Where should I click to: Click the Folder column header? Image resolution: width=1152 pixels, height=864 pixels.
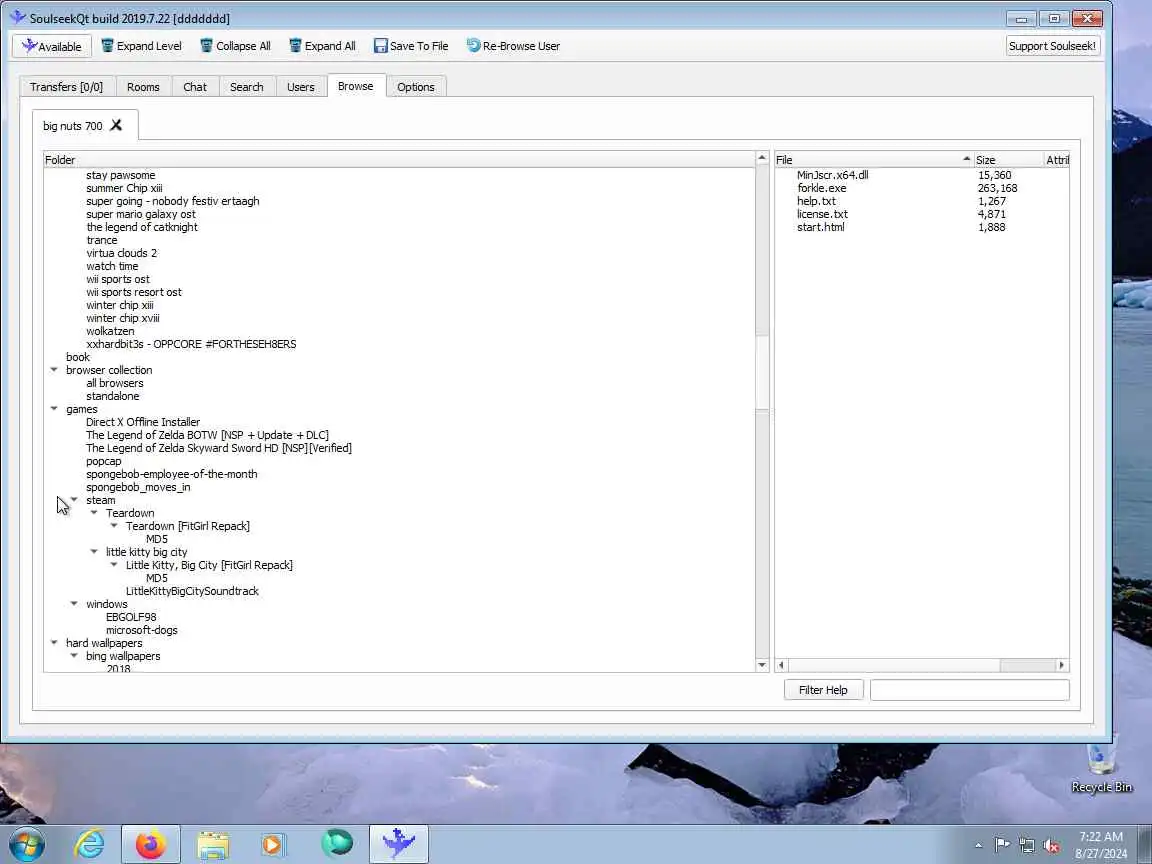coord(399,159)
